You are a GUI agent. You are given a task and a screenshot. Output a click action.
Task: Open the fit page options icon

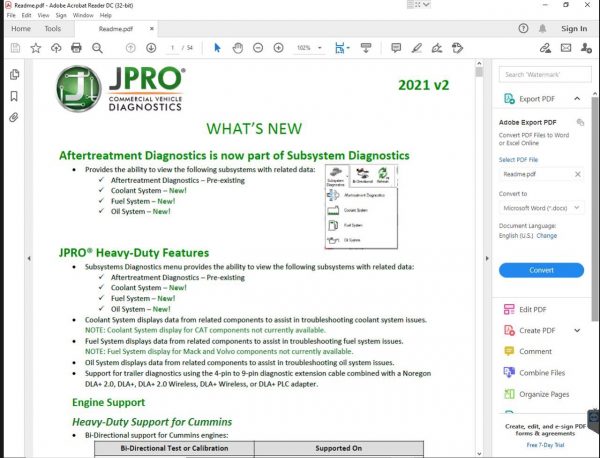tap(341, 48)
